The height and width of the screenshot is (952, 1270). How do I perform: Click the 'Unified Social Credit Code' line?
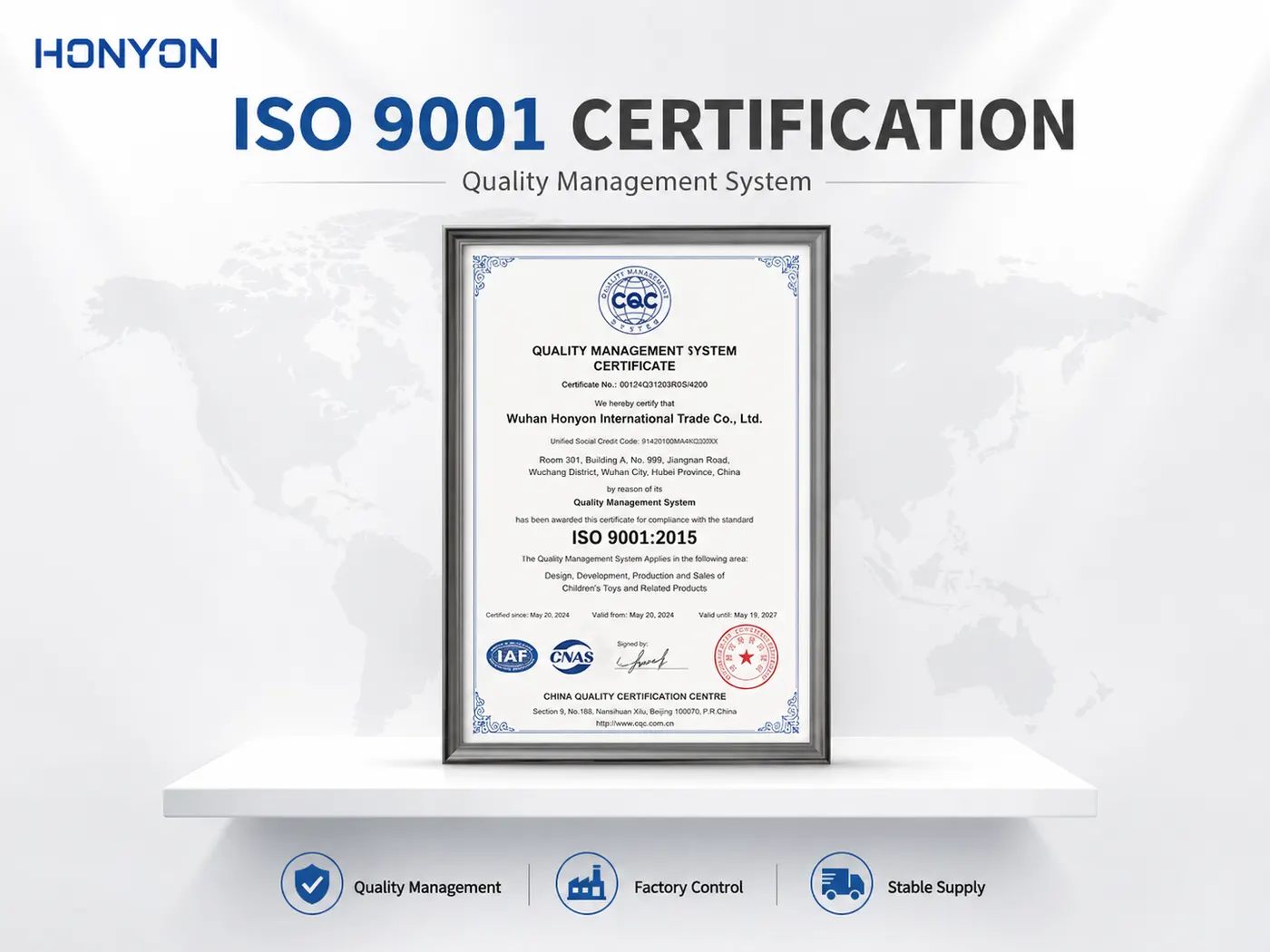point(634,442)
